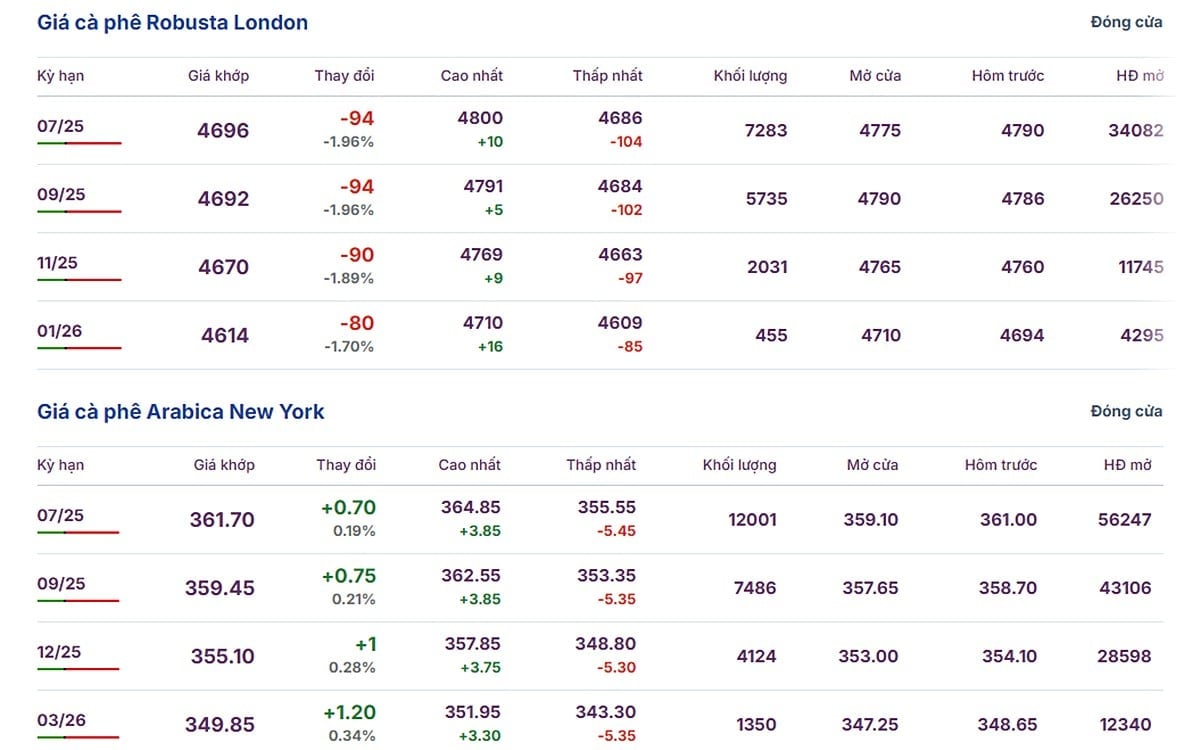
Task: Select the 09/25 Robusta London term
Action: click(61, 194)
